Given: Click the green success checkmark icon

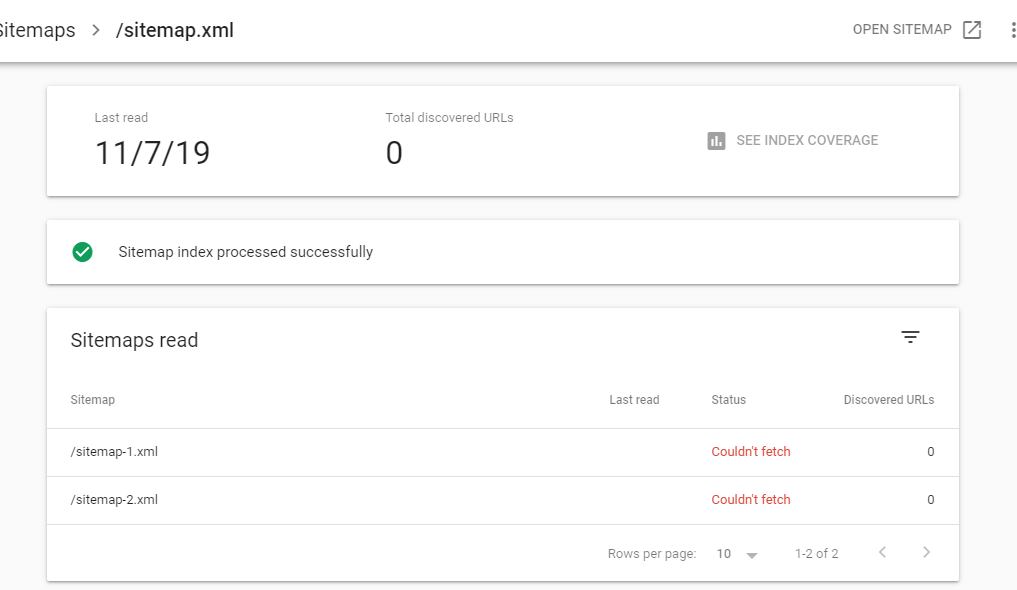Looking at the screenshot, I should 83,252.
